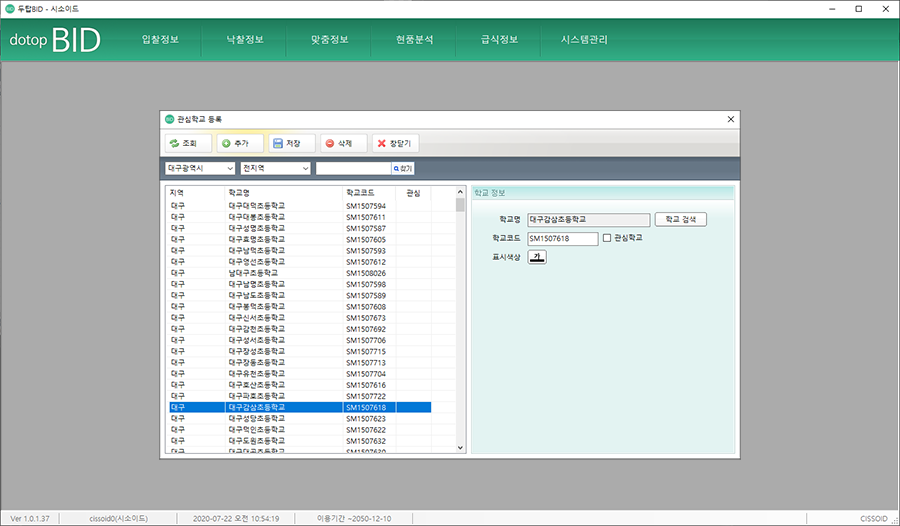
Task: Click the 저장 (save) disk button
Action: [x=291, y=144]
